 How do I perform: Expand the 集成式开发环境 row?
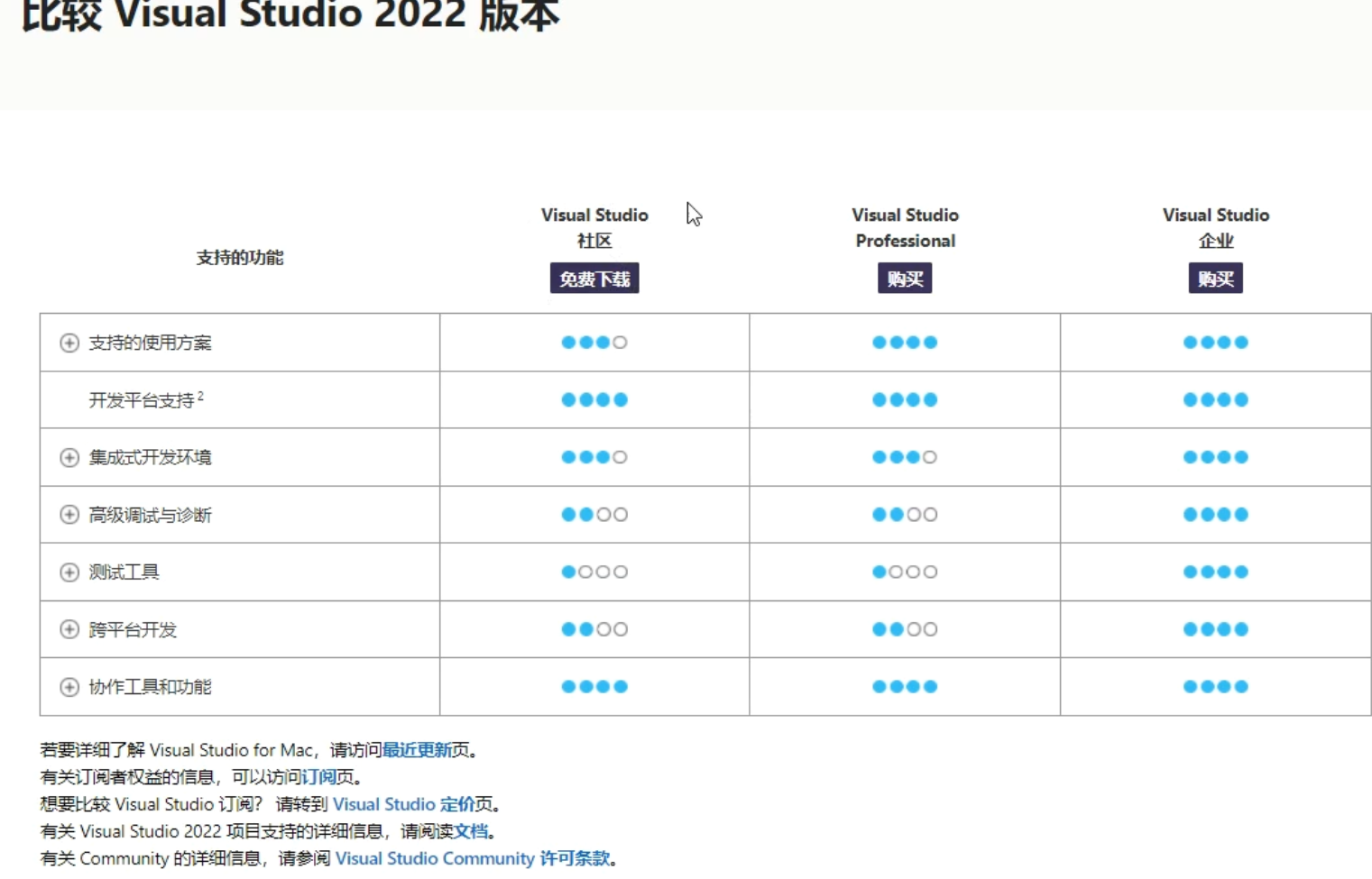69,457
